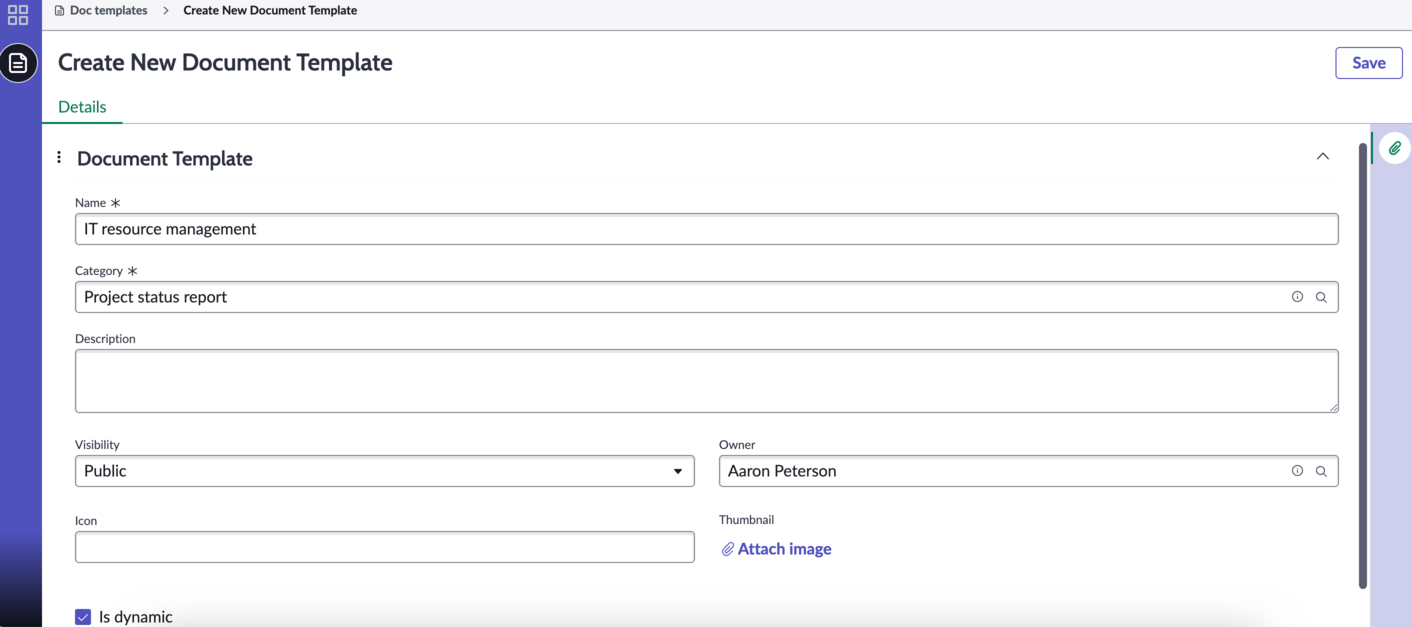
Task: Collapse the Document Template section
Action: click(x=1323, y=157)
